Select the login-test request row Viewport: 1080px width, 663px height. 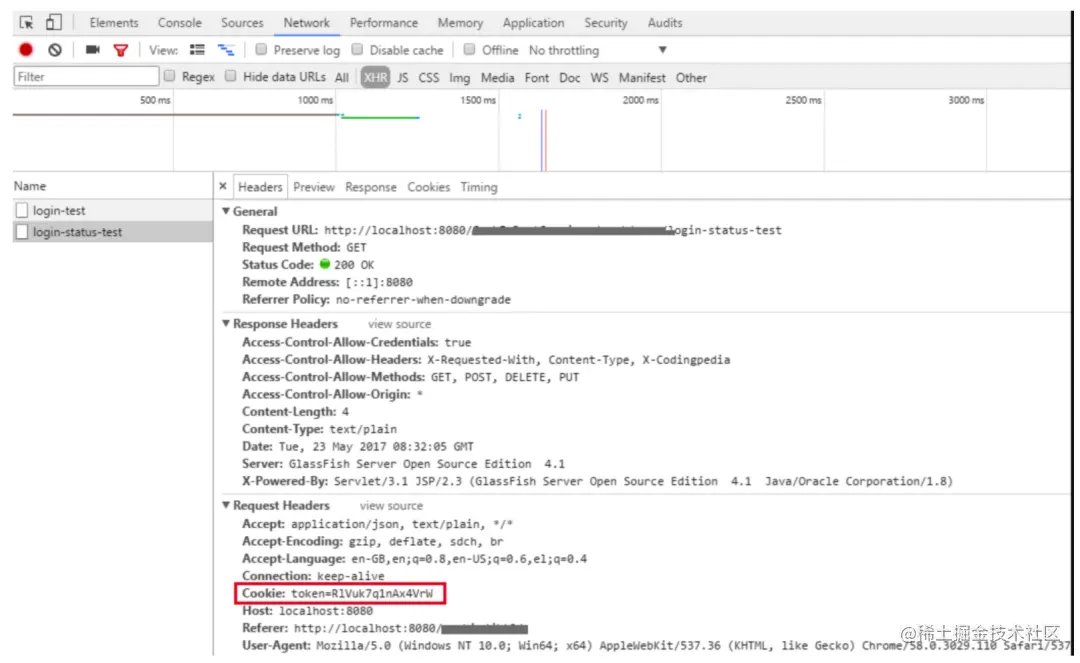113,211
